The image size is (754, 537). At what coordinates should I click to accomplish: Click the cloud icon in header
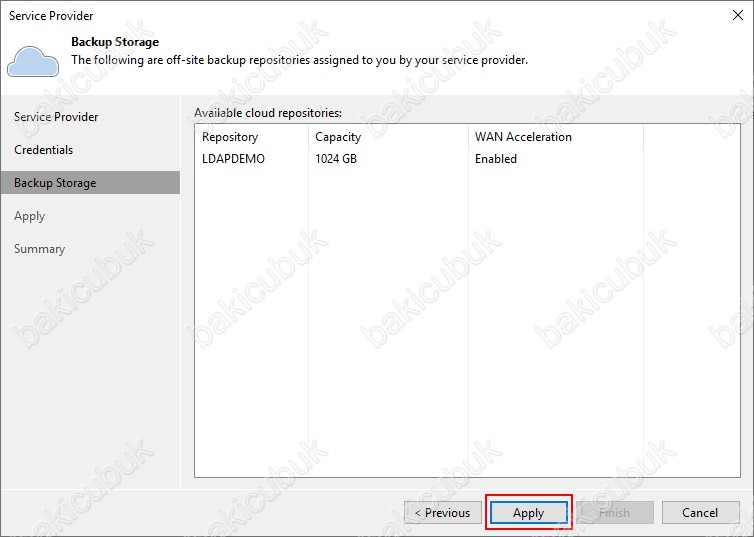click(x=33, y=61)
